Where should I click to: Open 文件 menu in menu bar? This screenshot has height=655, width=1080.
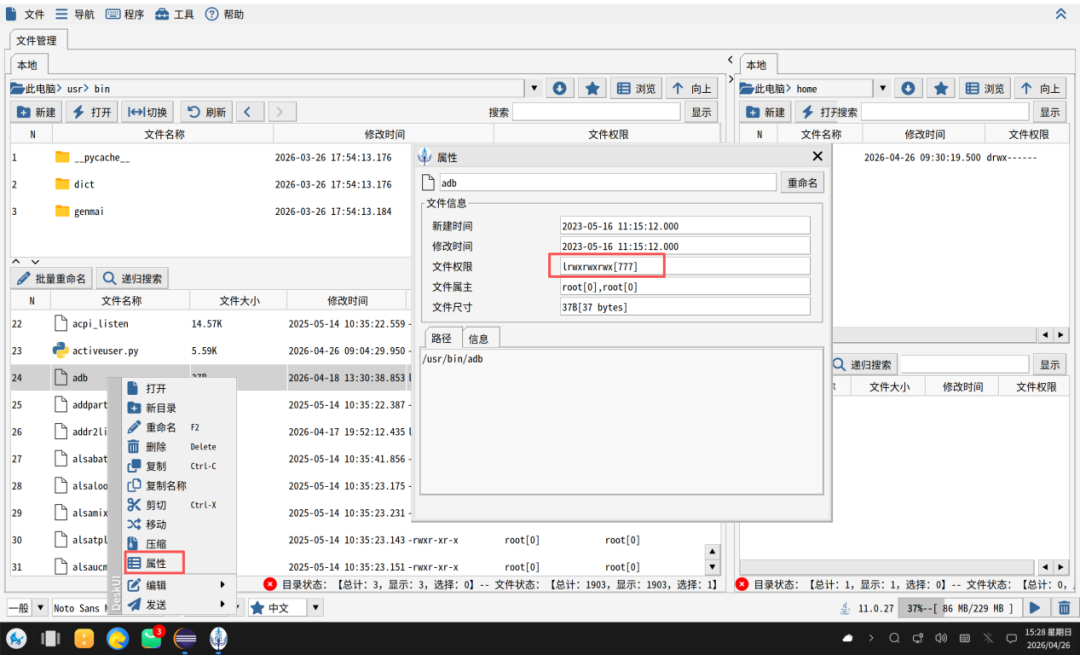[25, 14]
